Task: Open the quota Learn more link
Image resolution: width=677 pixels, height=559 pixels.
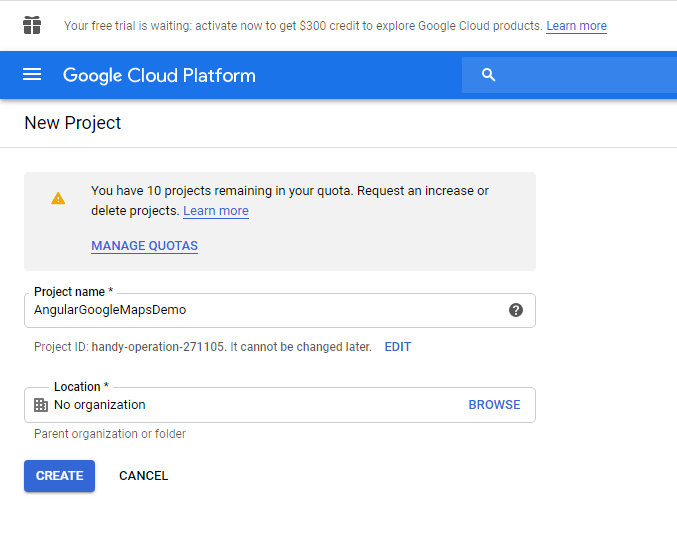Action: (216, 211)
